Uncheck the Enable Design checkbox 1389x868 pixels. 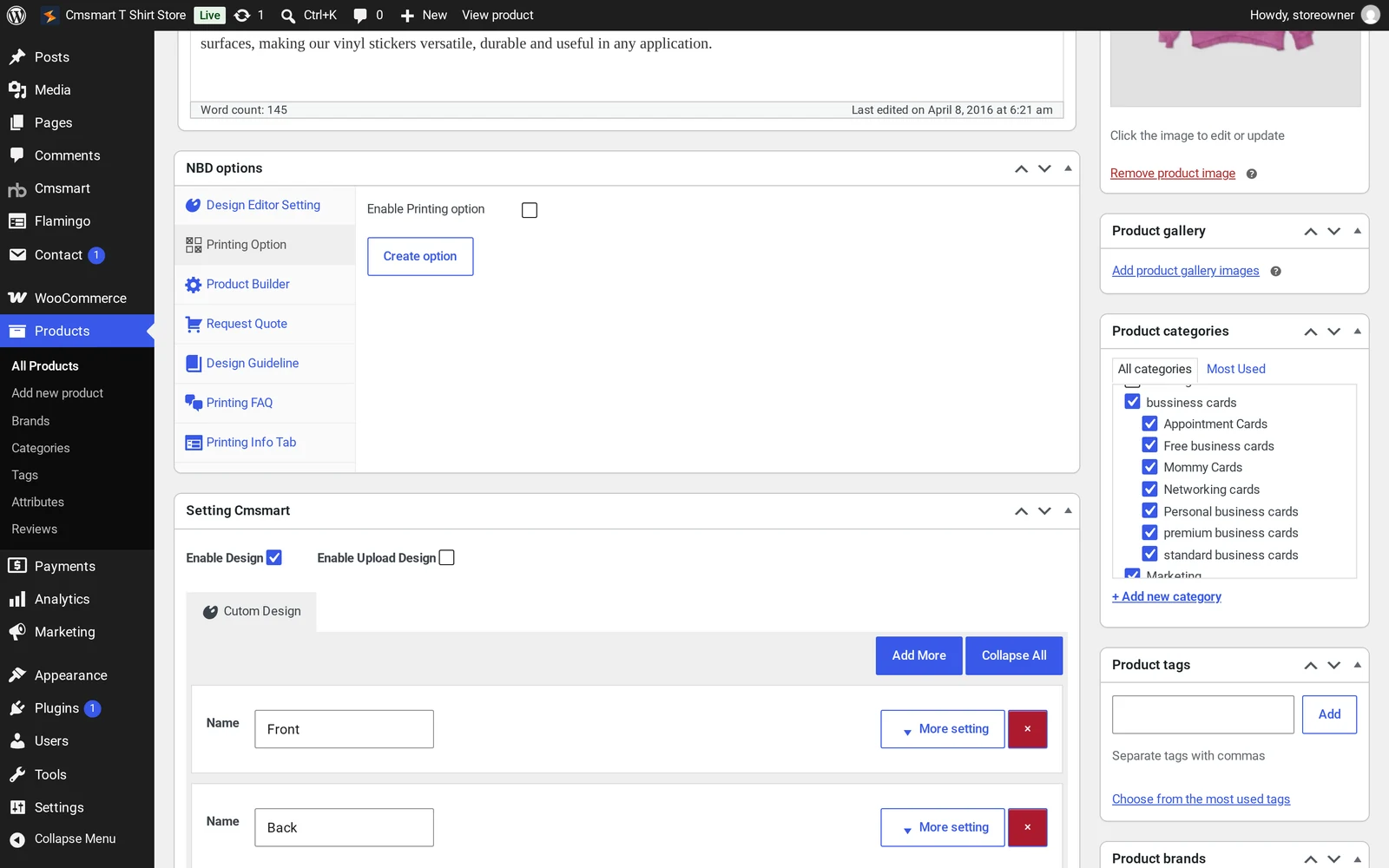click(x=274, y=557)
